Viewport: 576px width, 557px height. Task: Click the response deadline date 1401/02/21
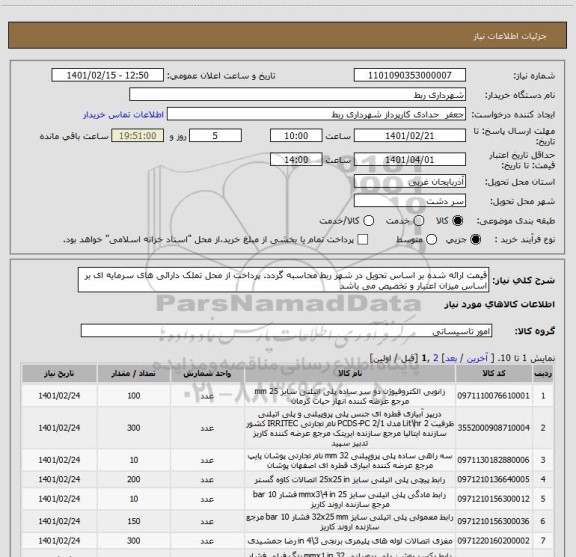(x=410, y=136)
